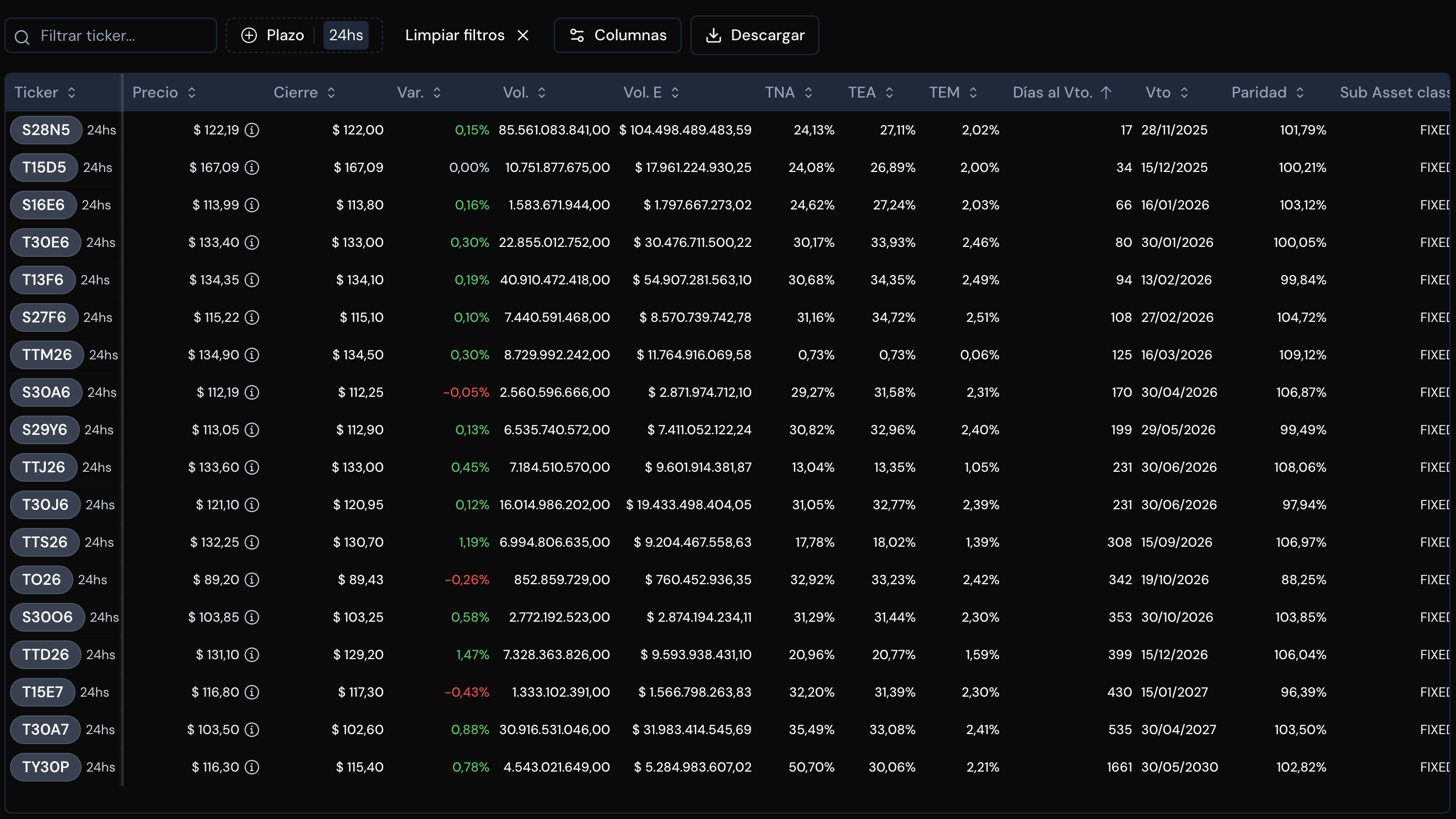
Task: Click the plus circle icon beside Plazo
Action: click(249, 36)
